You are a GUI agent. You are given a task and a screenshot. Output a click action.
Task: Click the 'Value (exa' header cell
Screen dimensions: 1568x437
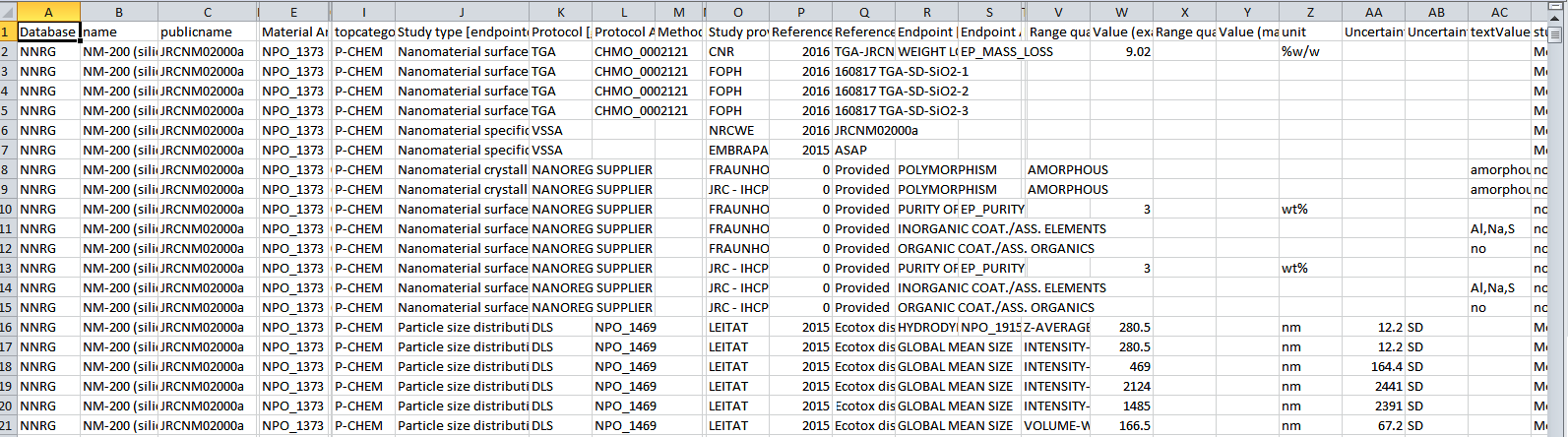coord(1122,31)
